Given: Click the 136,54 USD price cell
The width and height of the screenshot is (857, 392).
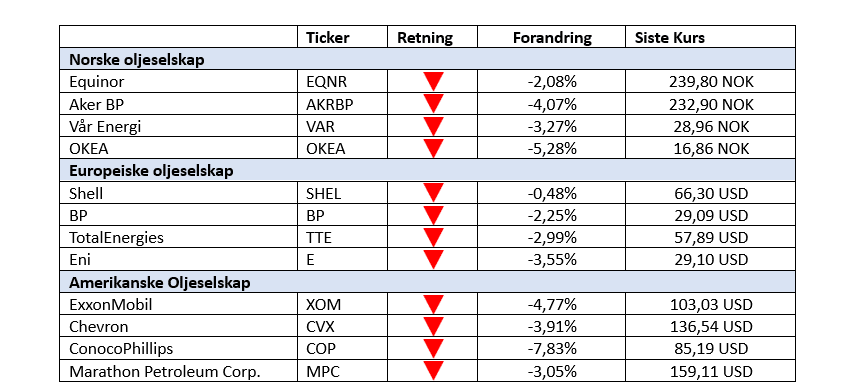Looking at the screenshot, I should tap(710, 326).
